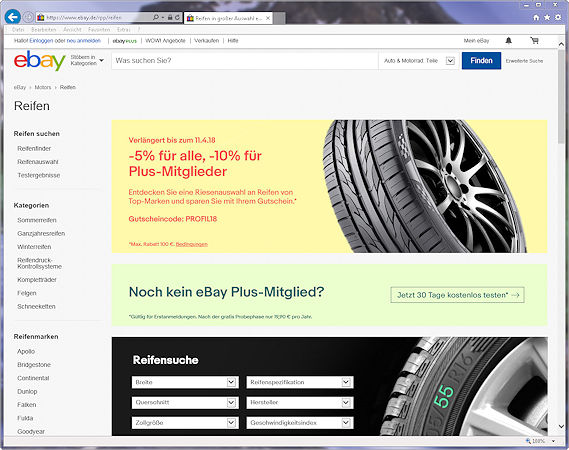Open browser Tools gear icon

point(558,17)
